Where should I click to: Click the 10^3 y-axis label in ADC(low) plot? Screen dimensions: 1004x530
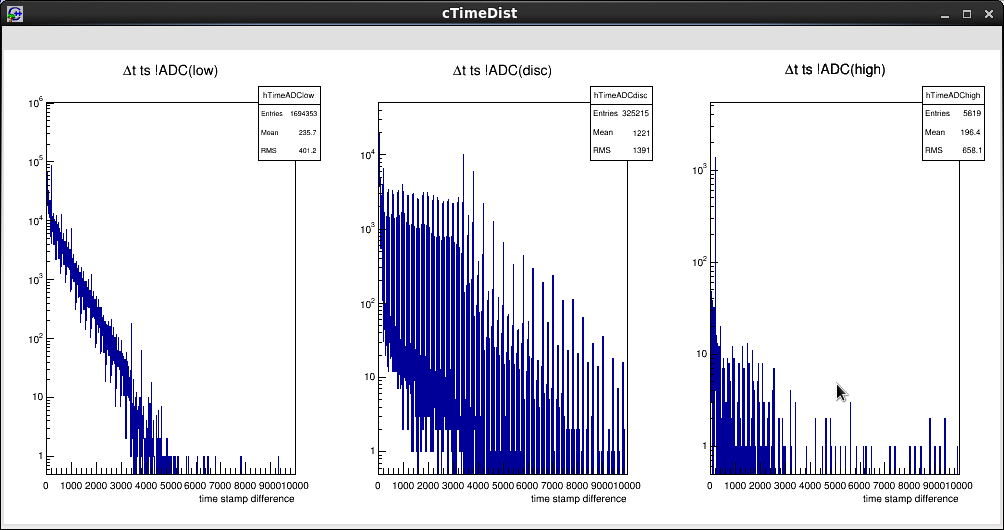point(35,278)
